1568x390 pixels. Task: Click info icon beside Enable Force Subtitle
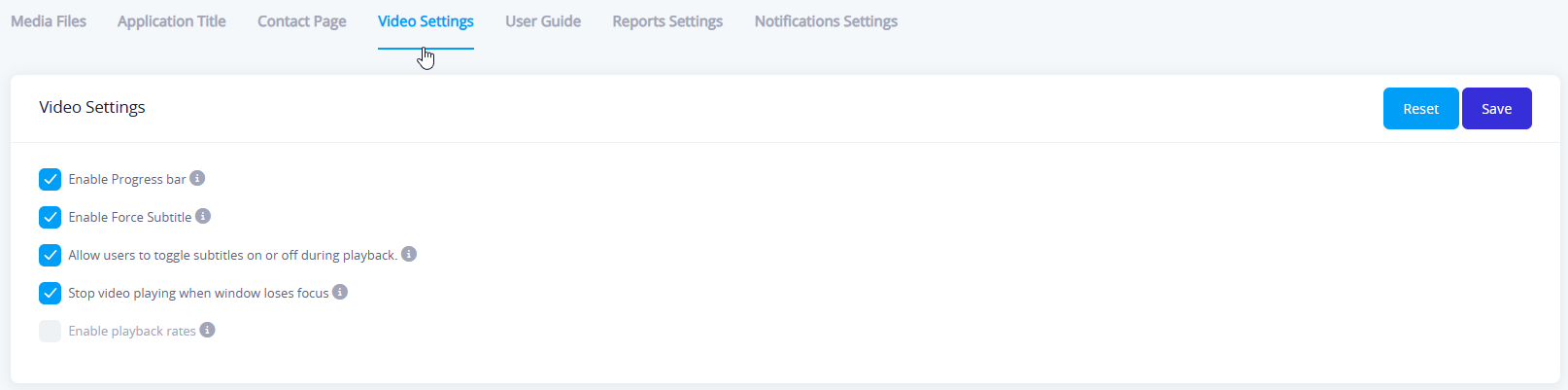pos(203,216)
